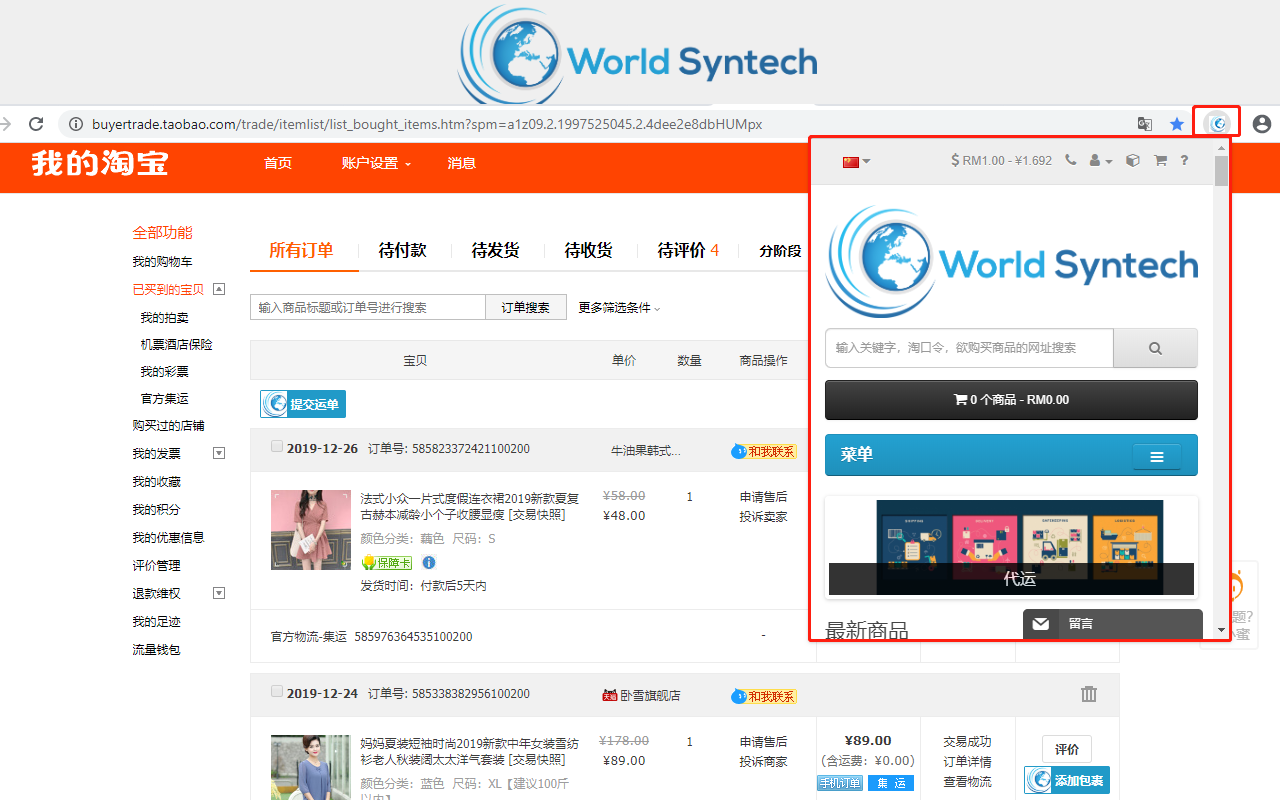Screen dimensions: 1280x800
Task: Click the 添加包裹 button
Action: [1067, 780]
